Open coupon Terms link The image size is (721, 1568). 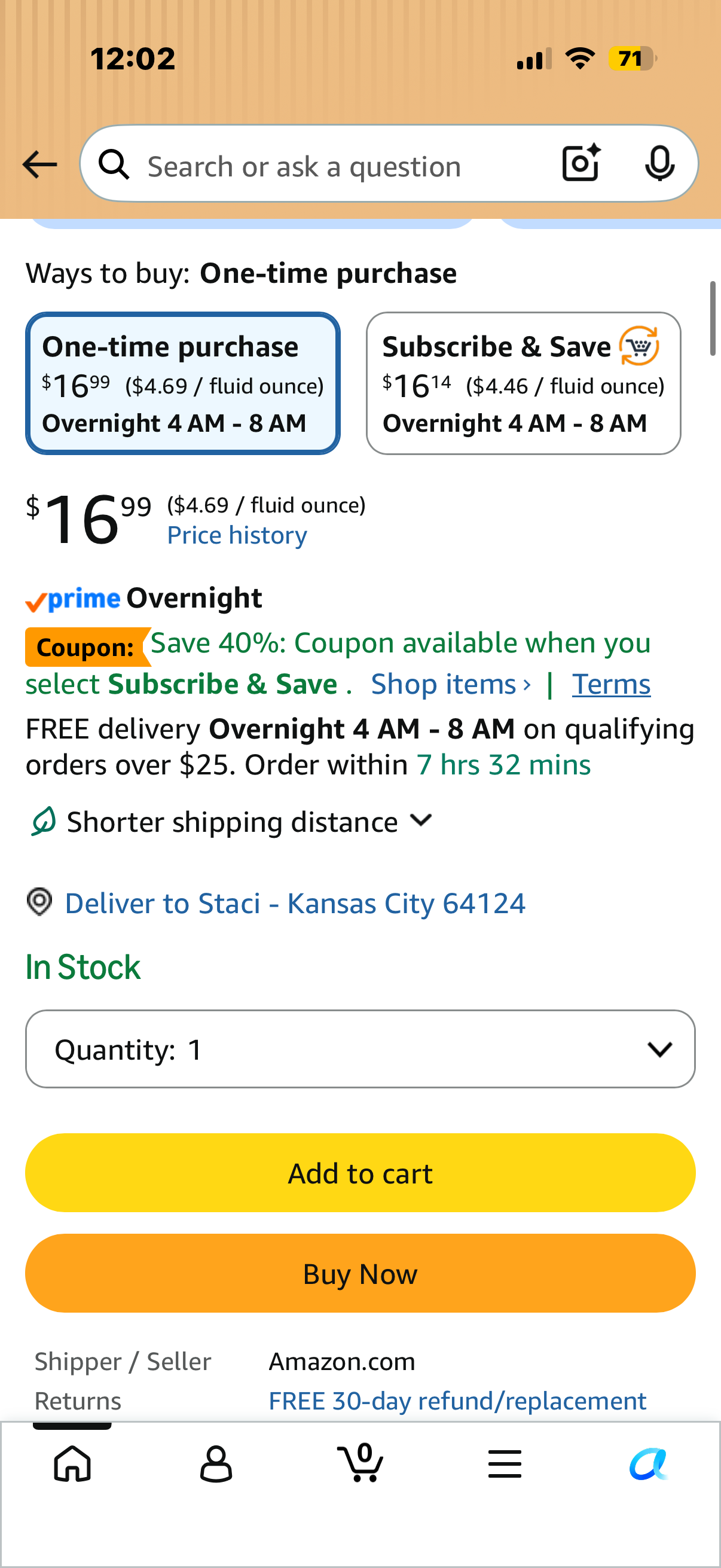[x=611, y=684]
